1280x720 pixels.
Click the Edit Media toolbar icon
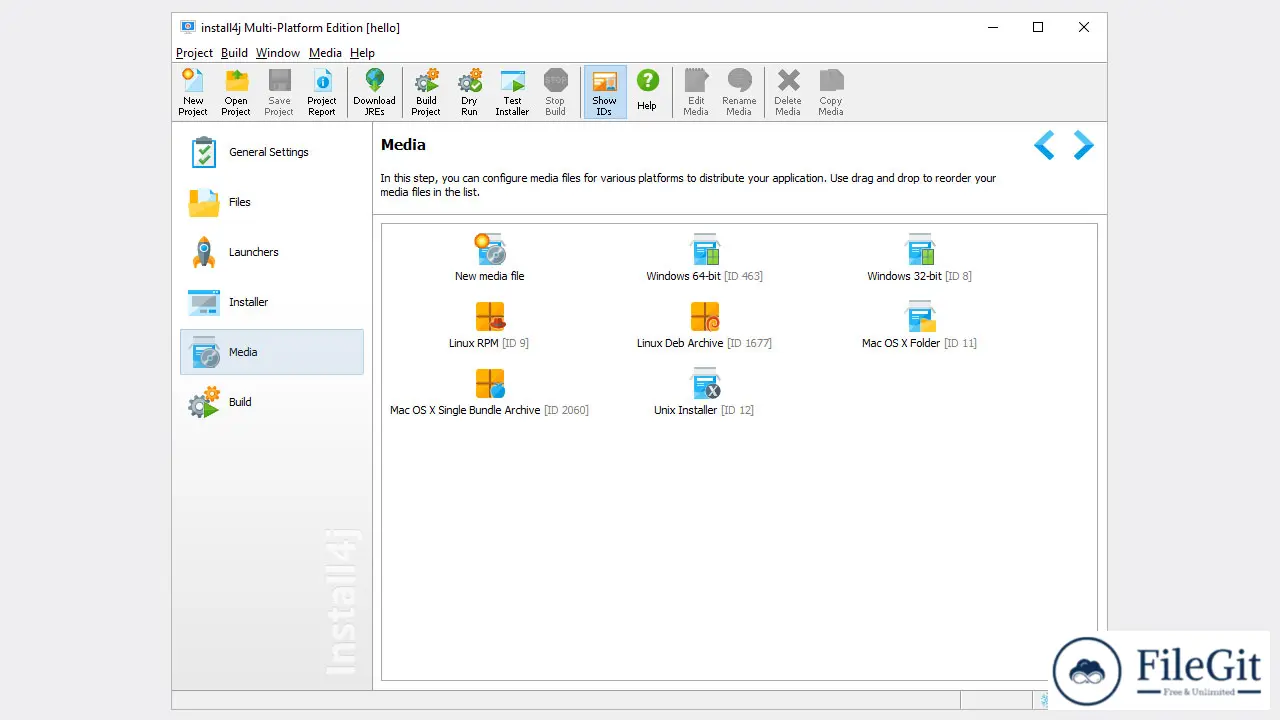(696, 92)
